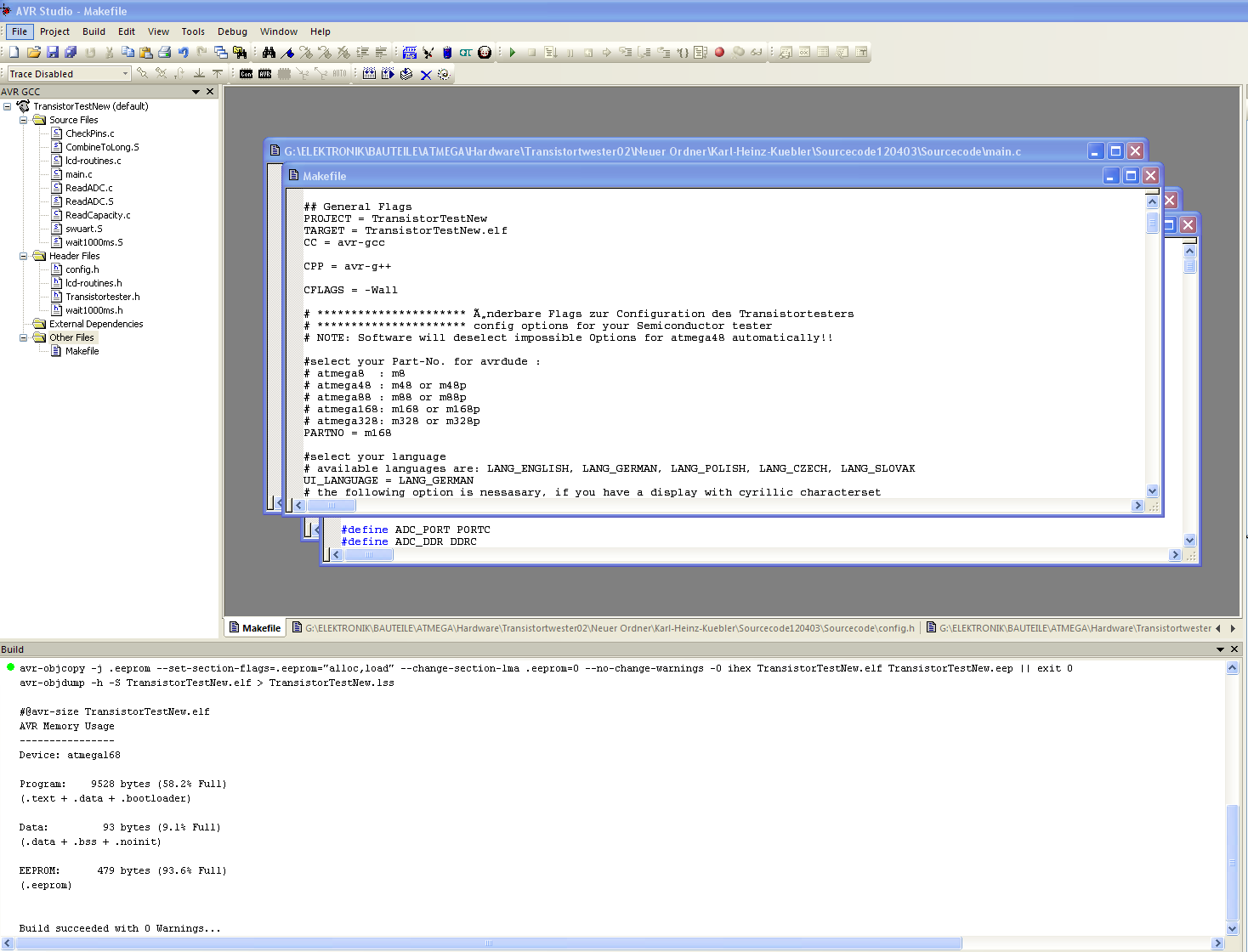Image resolution: width=1248 pixels, height=952 pixels.
Task: Switch to the Makefile document tab
Action: coord(255,628)
